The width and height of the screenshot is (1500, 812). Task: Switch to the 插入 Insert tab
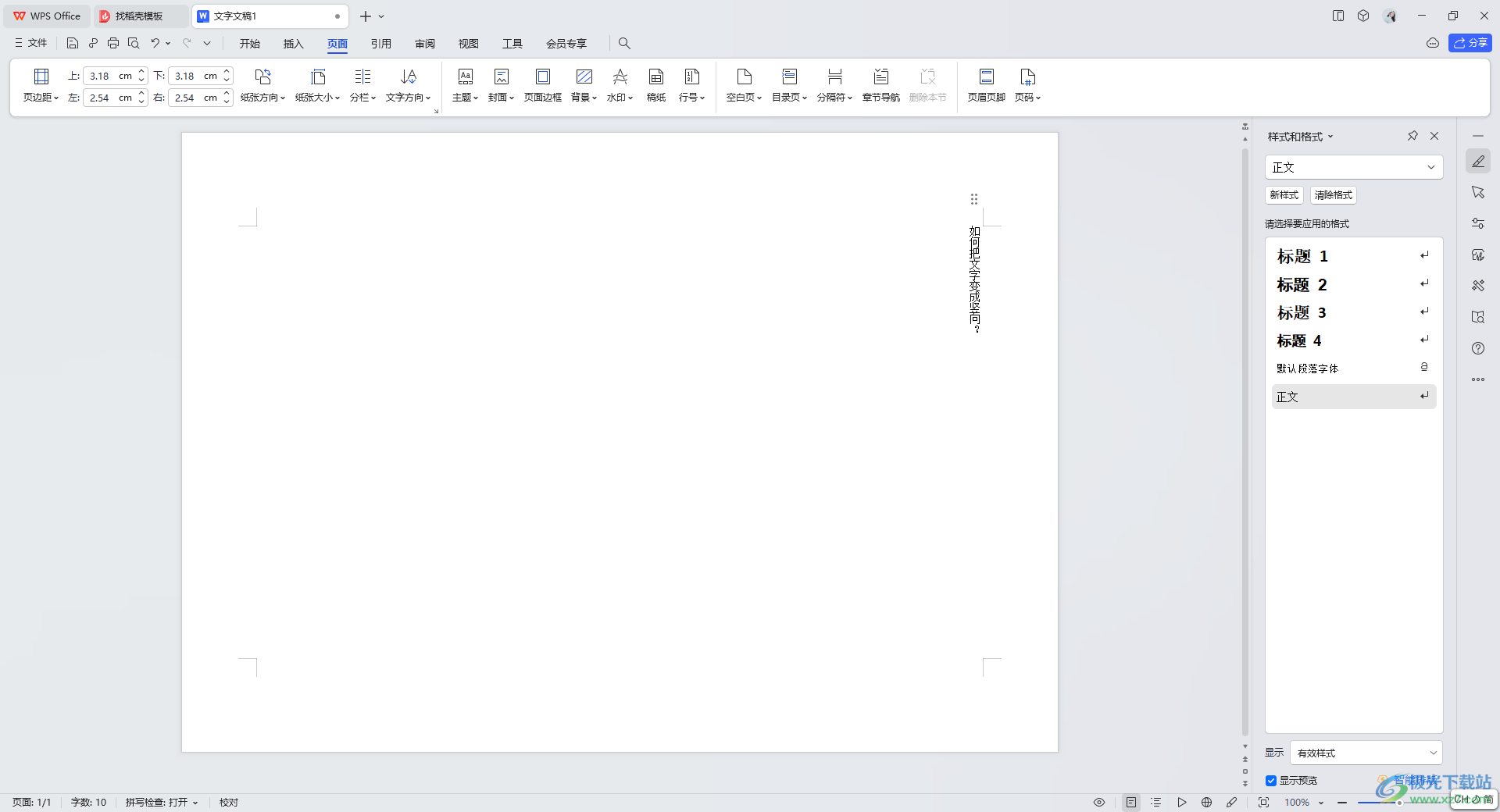[294, 44]
